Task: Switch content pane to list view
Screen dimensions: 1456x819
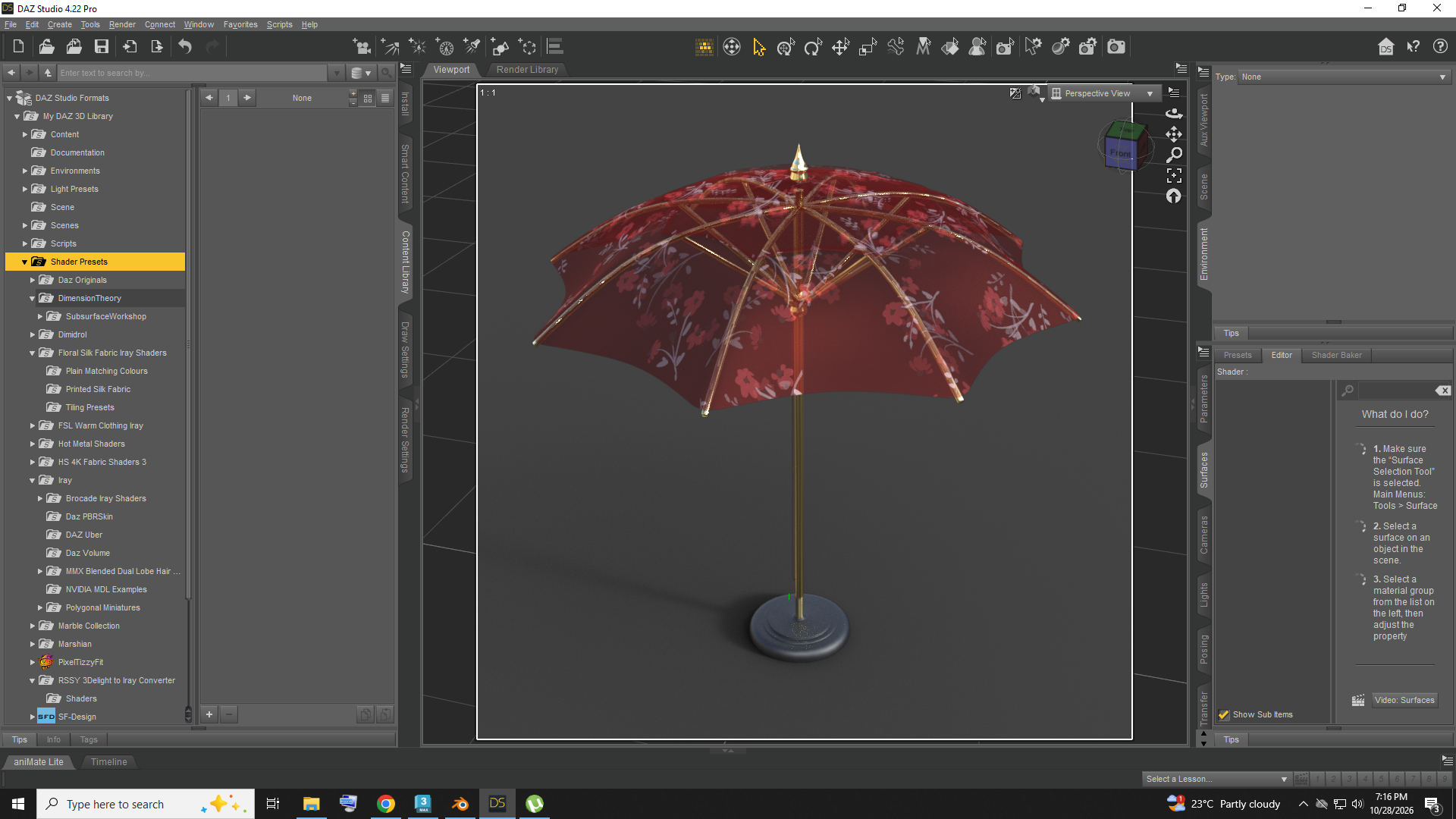Action: coord(385,98)
